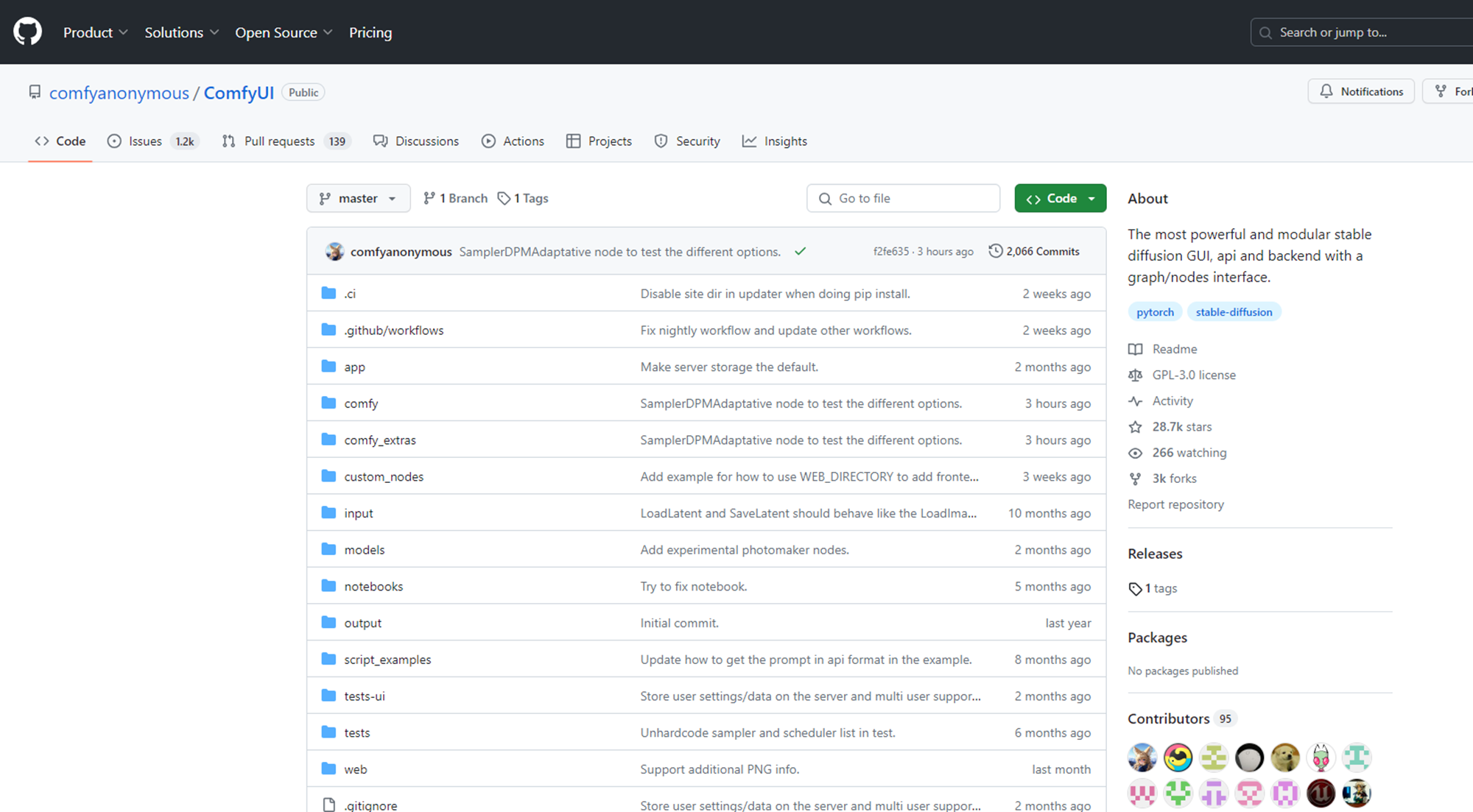Click the first contributor avatar
1473x812 pixels.
click(x=1142, y=757)
